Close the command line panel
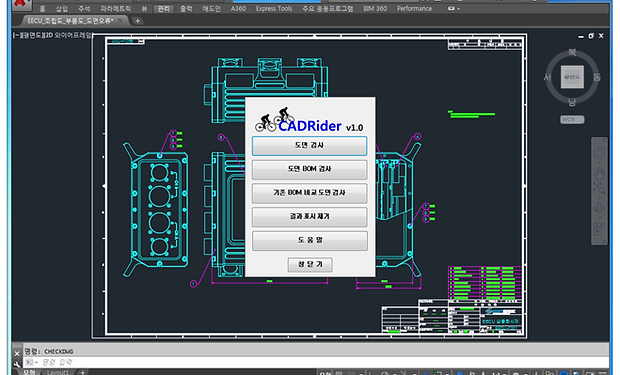This screenshot has height=375, width=620. 17,353
